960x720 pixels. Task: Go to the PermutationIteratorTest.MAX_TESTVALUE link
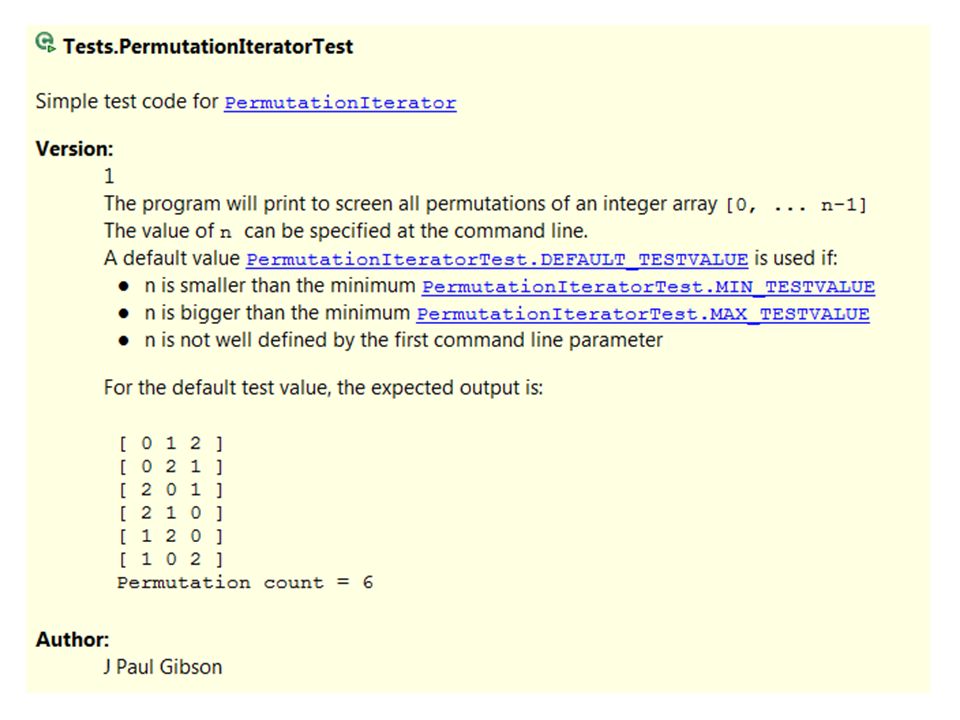pos(643,313)
